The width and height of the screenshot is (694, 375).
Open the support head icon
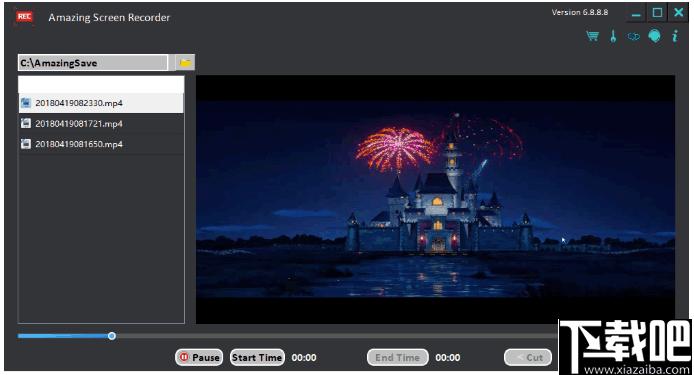(655, 36)
